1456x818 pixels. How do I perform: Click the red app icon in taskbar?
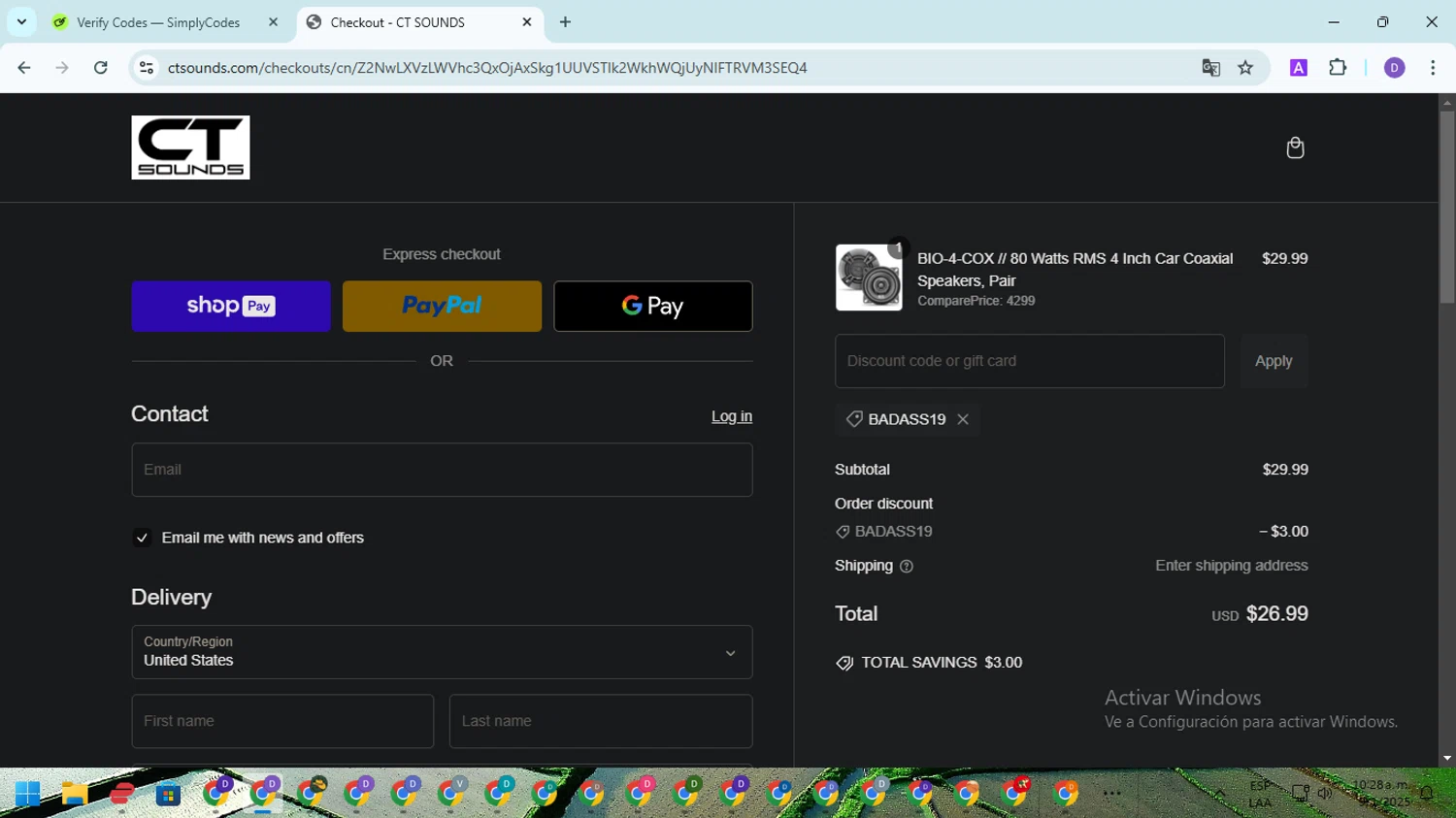coord(122,794)
